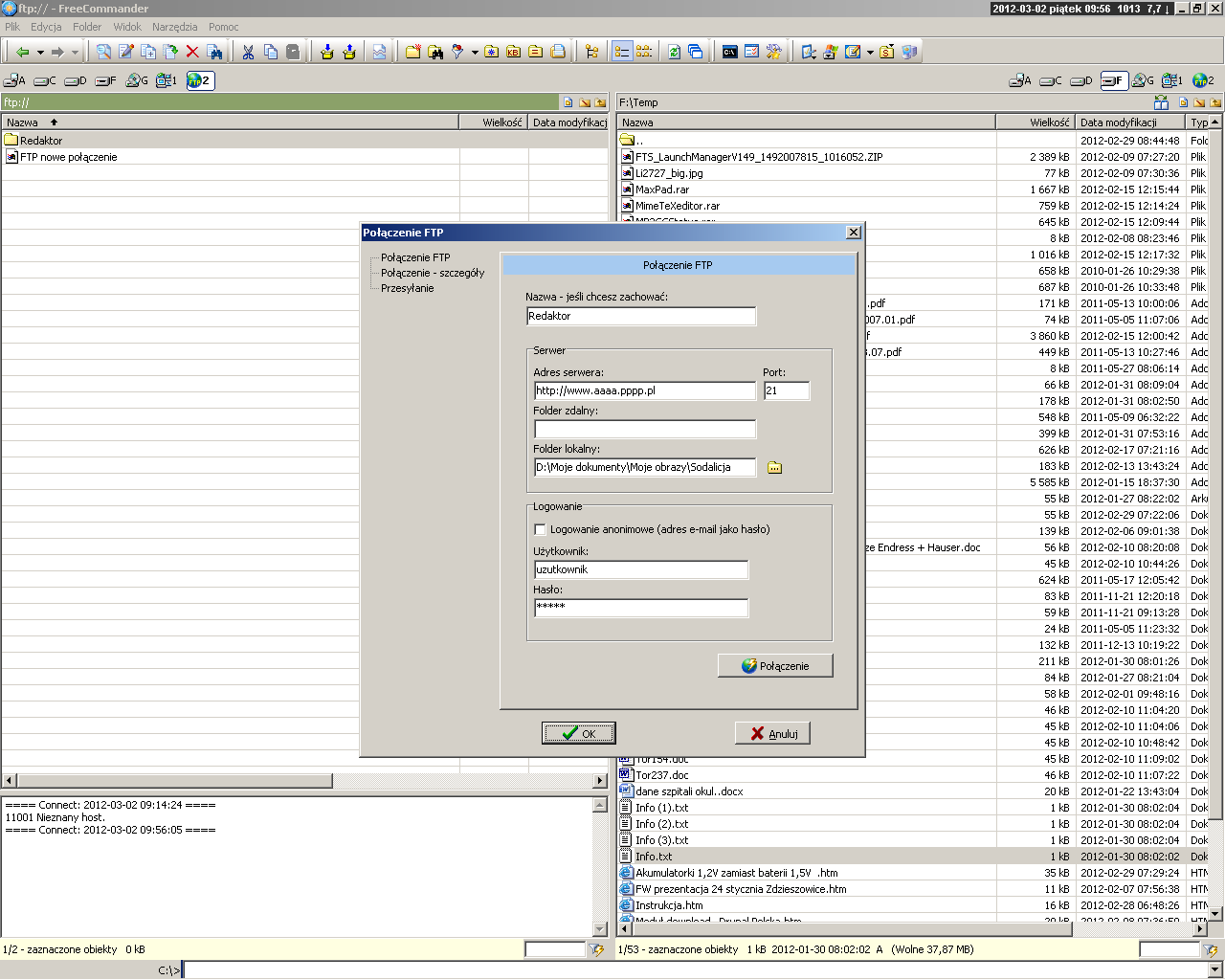Select Info.txt in right panel
The height and width of the screenshot is (980, 1225).
(x=654, y=857)
